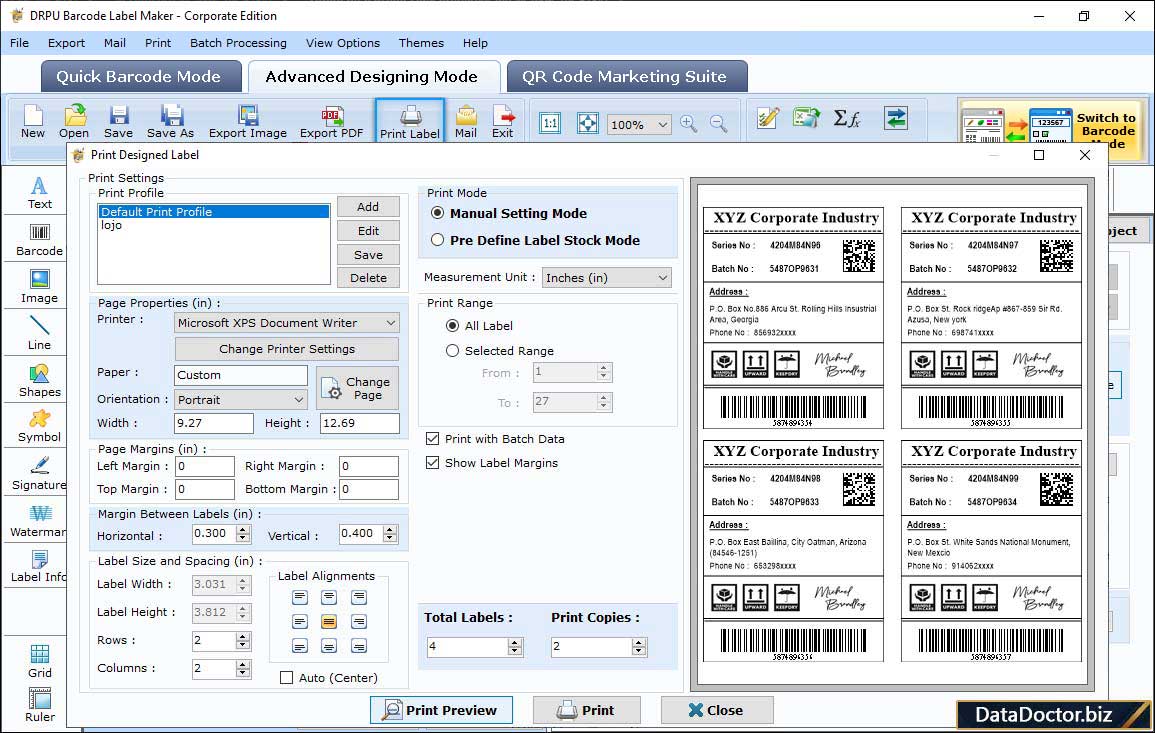The width and height of the screenshot is (1155, 733).
Task: Open the Printer dropdown
Action: click(x=287, y=323)
